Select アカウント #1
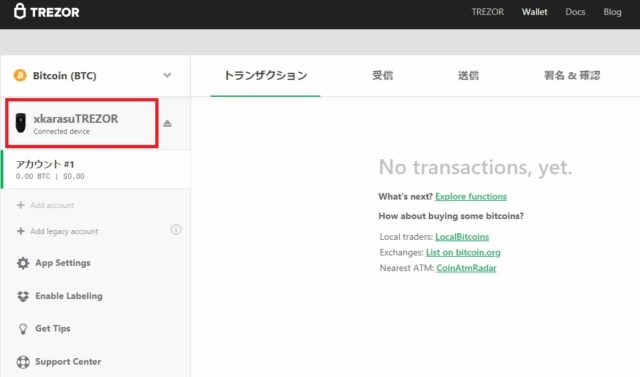 pos(96,169)
